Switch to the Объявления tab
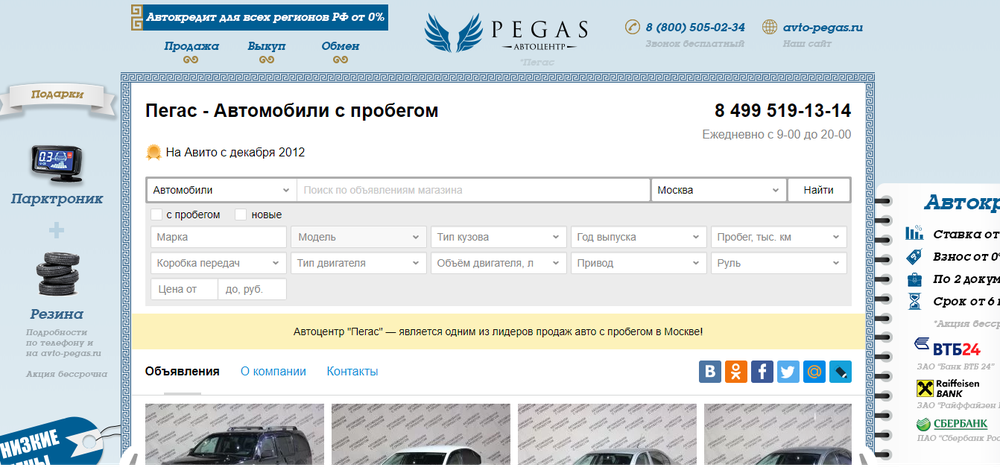 point(182,371)
